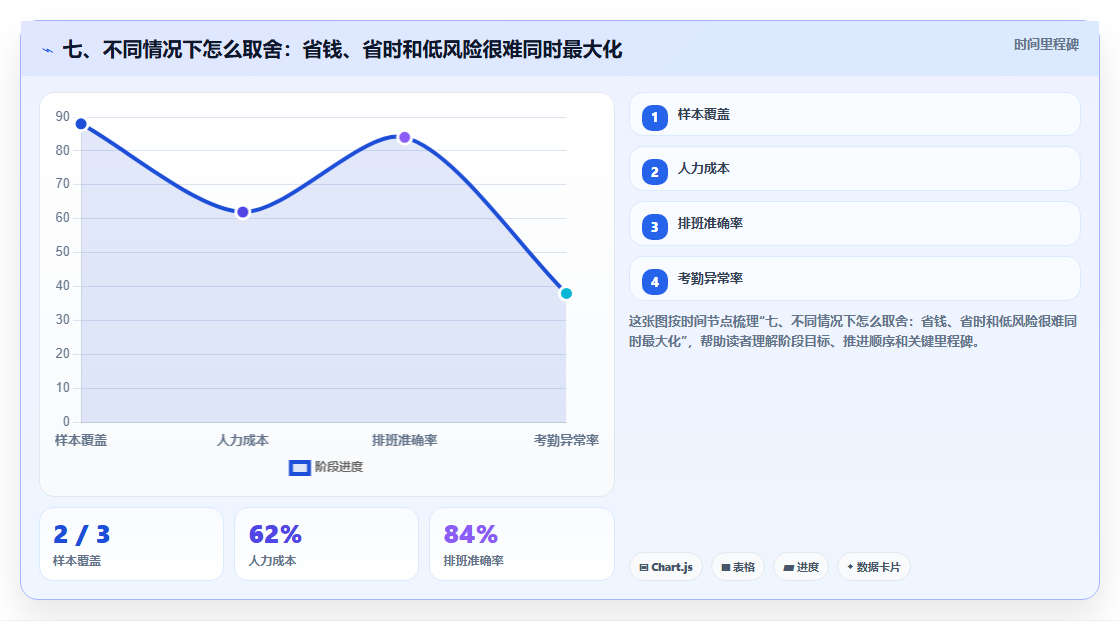Click the lightning icon beside the title
1120x621 pixels.
[48, 50]
